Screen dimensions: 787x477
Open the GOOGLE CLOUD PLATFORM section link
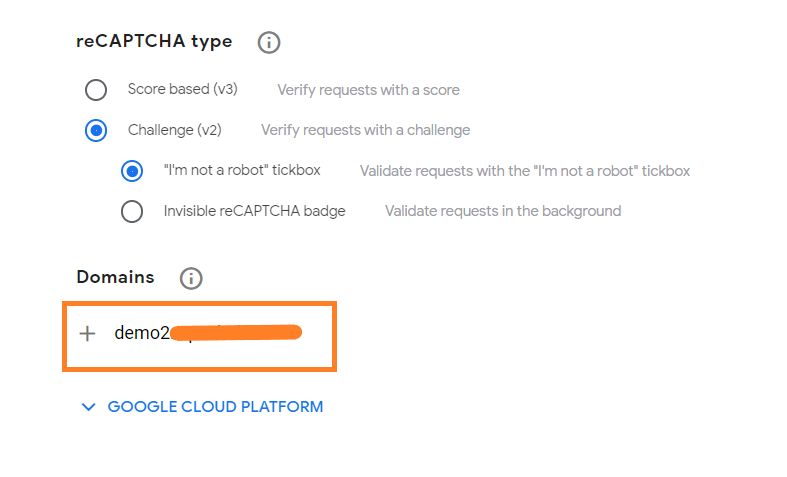coord(215,407)
